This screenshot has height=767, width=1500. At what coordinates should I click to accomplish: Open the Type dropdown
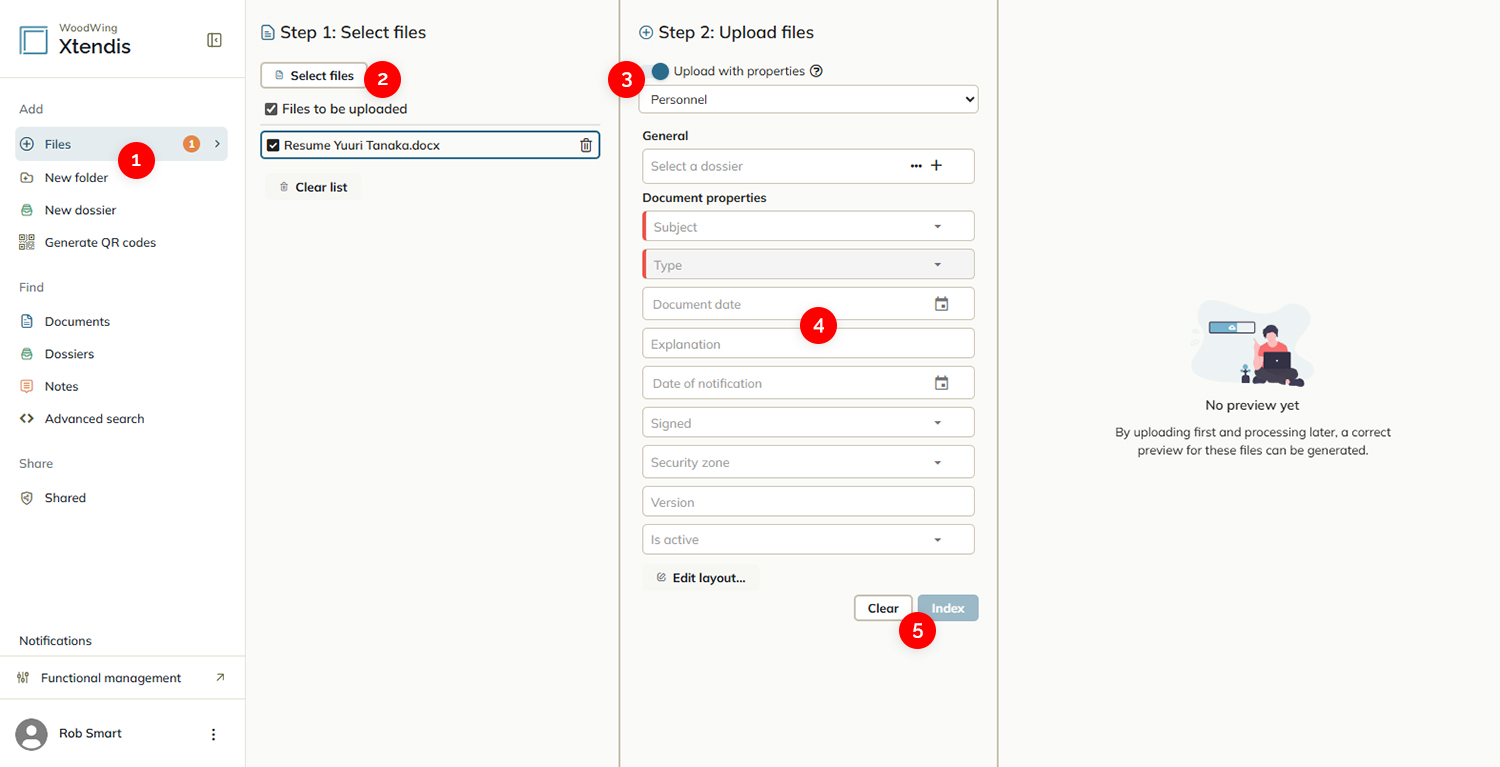tap(809, 264)
